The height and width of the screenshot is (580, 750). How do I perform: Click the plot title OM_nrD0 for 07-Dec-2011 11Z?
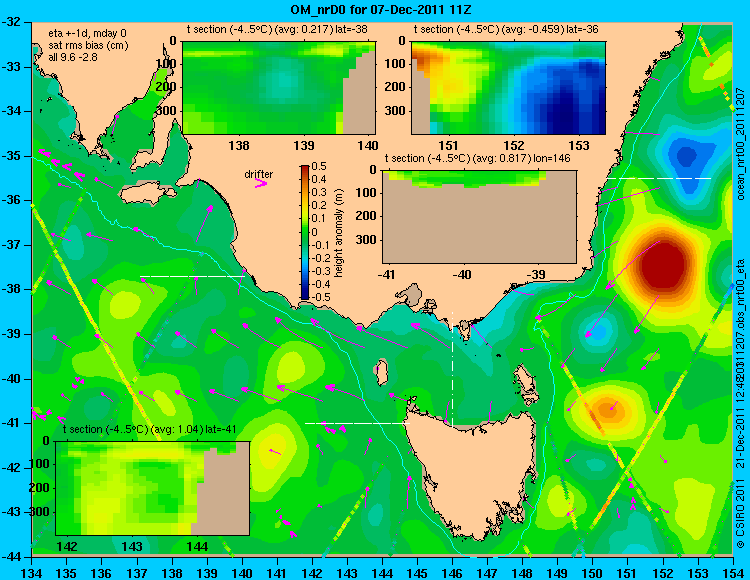tap(381, 9)
